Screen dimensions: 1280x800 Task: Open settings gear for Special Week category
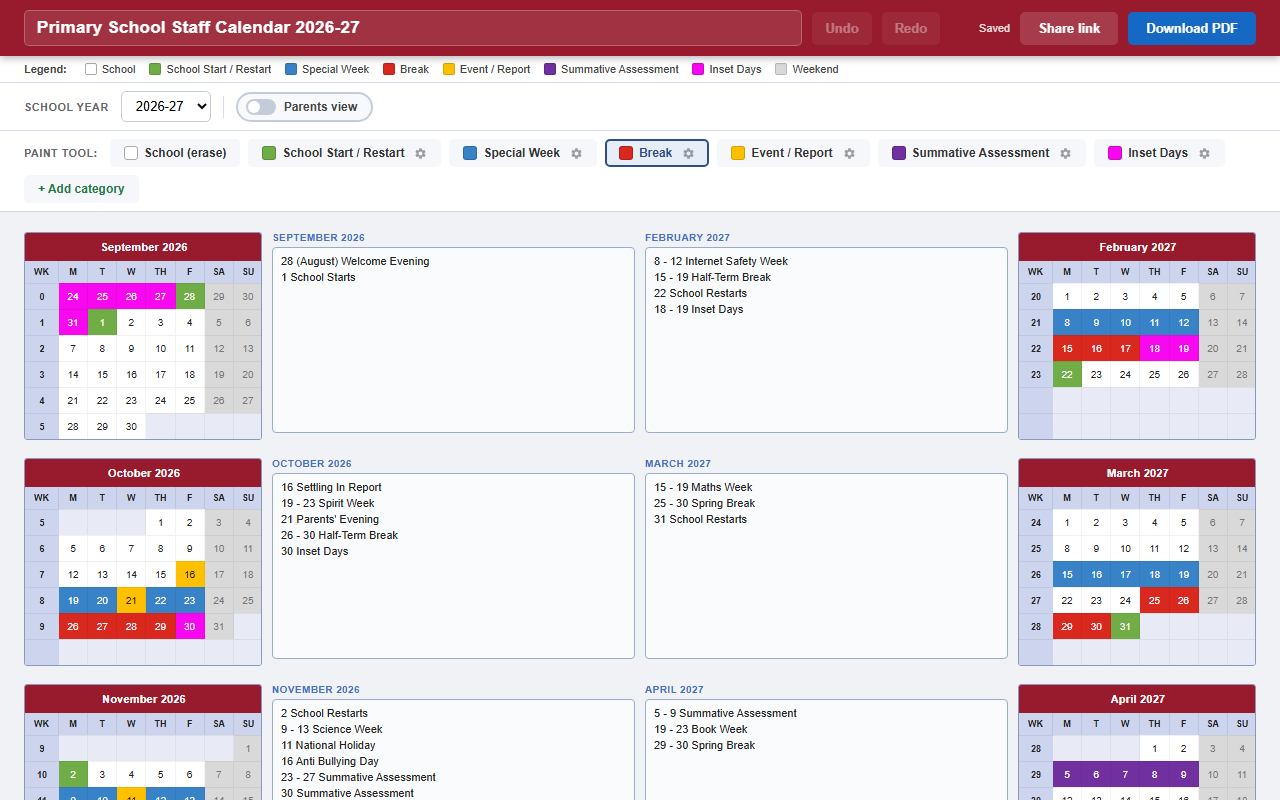coord(577,153)
